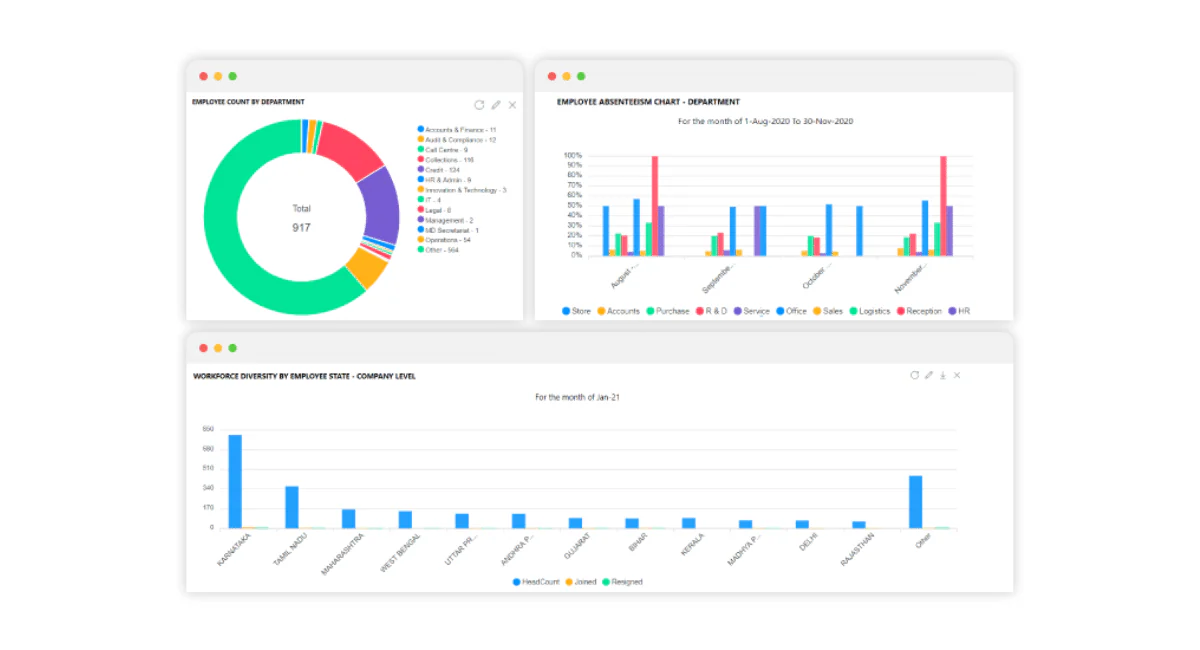Screen dimensions: 1200x650
Task: Toggle Innovation & Technology legend entry
Action: 462,190
